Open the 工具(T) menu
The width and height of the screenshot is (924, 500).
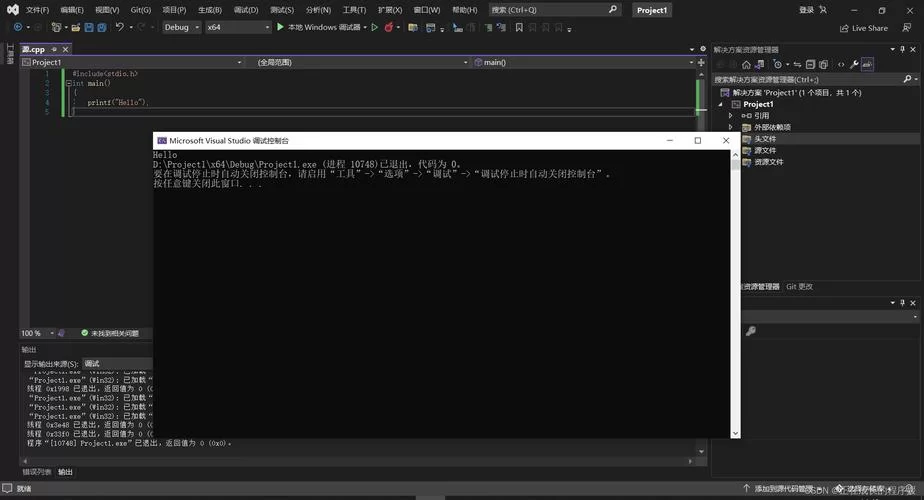[x=354, y=10]
